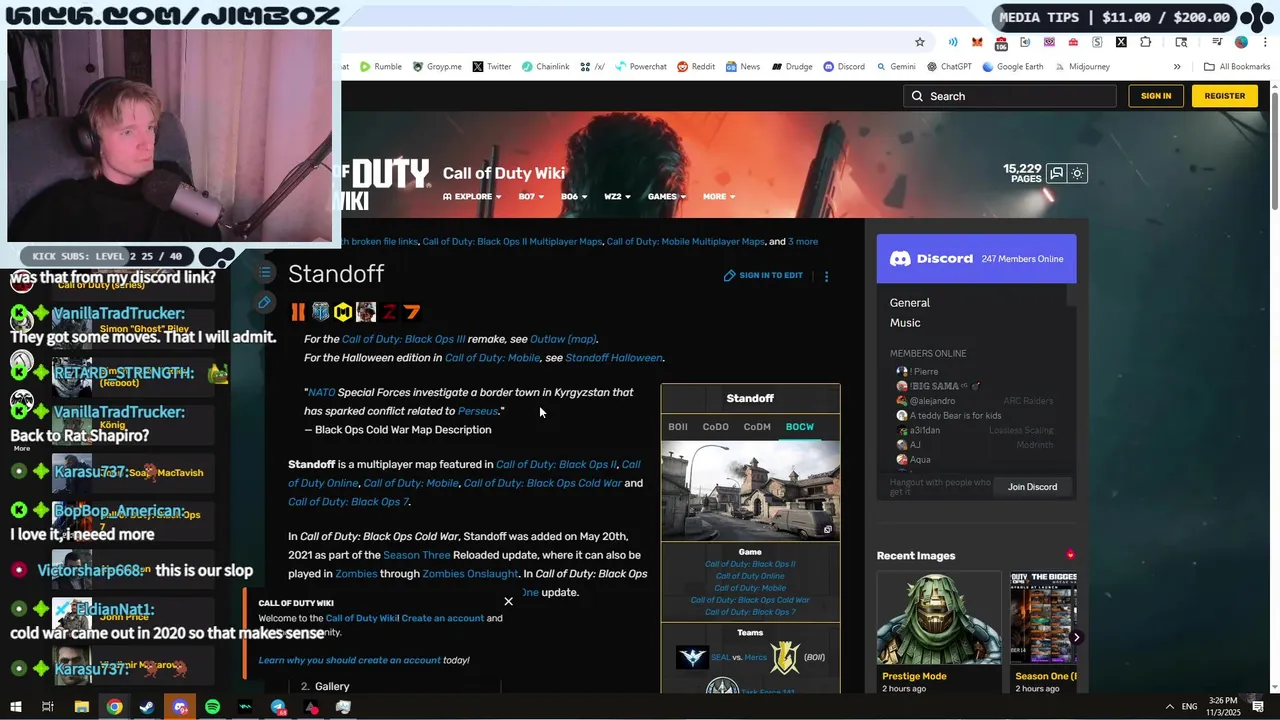This screenshot has height=720, width=1280.
Task: Click 'Create an account' in the popup
Action: tap(443, 618)
